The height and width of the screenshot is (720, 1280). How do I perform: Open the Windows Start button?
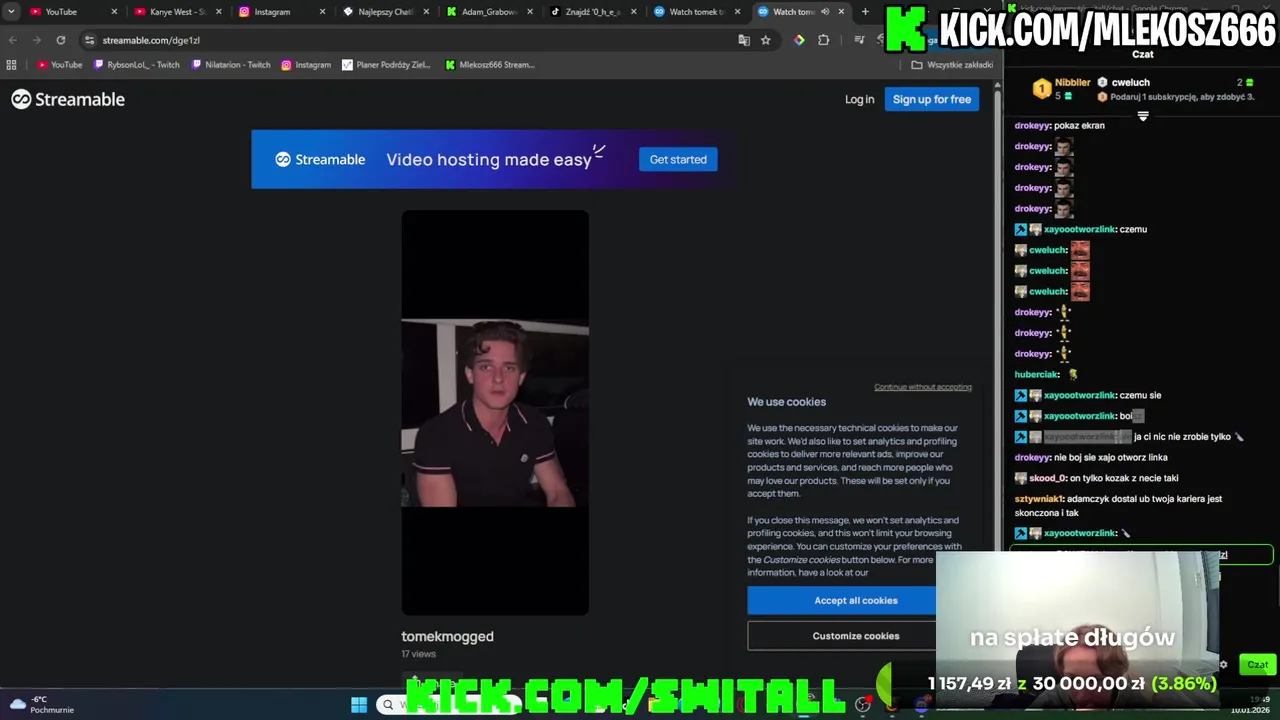359,704
